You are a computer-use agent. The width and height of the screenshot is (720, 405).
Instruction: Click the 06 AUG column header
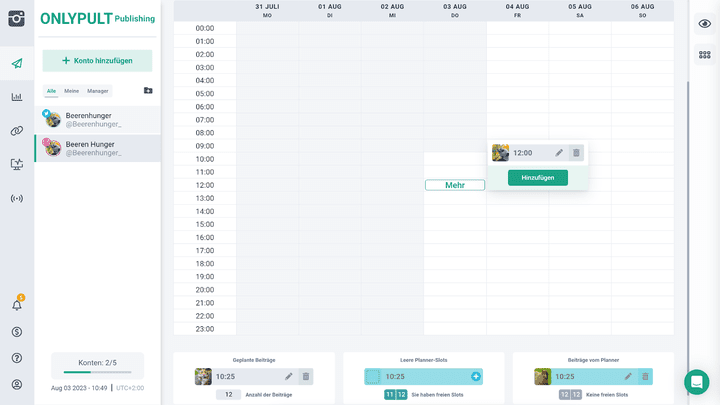(x=642, y=11)
